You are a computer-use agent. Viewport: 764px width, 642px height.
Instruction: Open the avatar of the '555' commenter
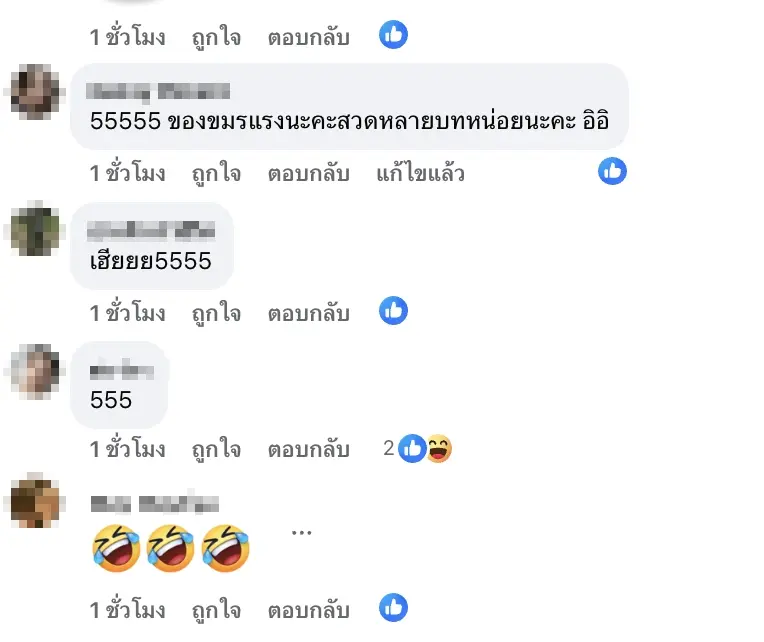[35, 371]
